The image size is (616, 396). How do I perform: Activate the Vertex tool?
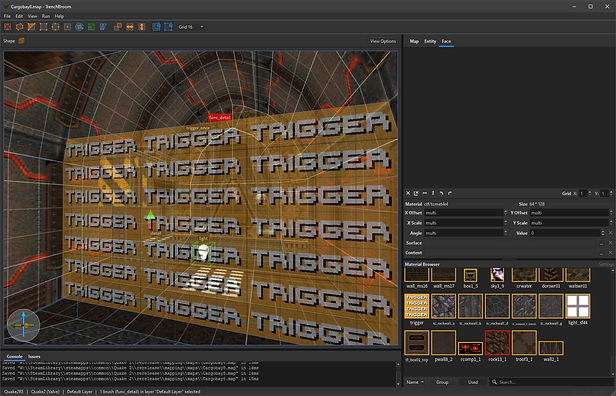tap(44, 27)
